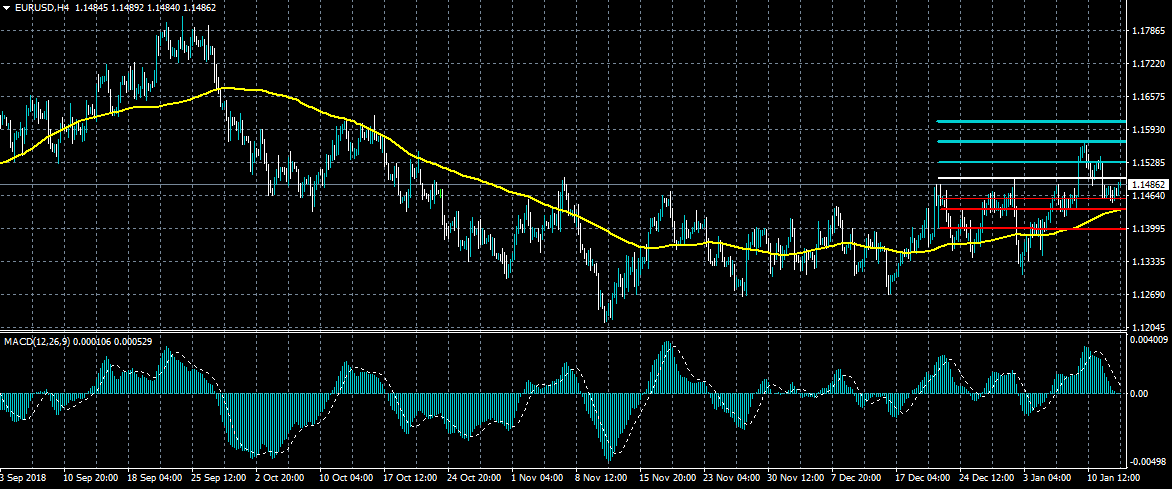Click the 0.004009 MACD scale value

click(x=1149, y=341)
